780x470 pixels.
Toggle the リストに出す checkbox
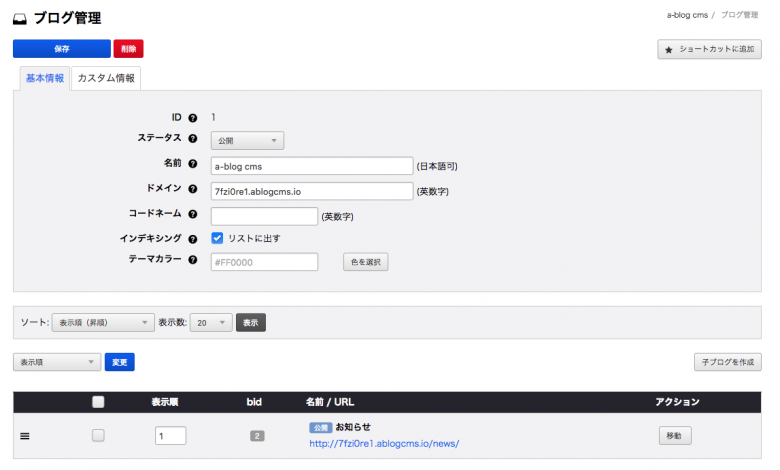pyautogui.click(x=217, y=239)
